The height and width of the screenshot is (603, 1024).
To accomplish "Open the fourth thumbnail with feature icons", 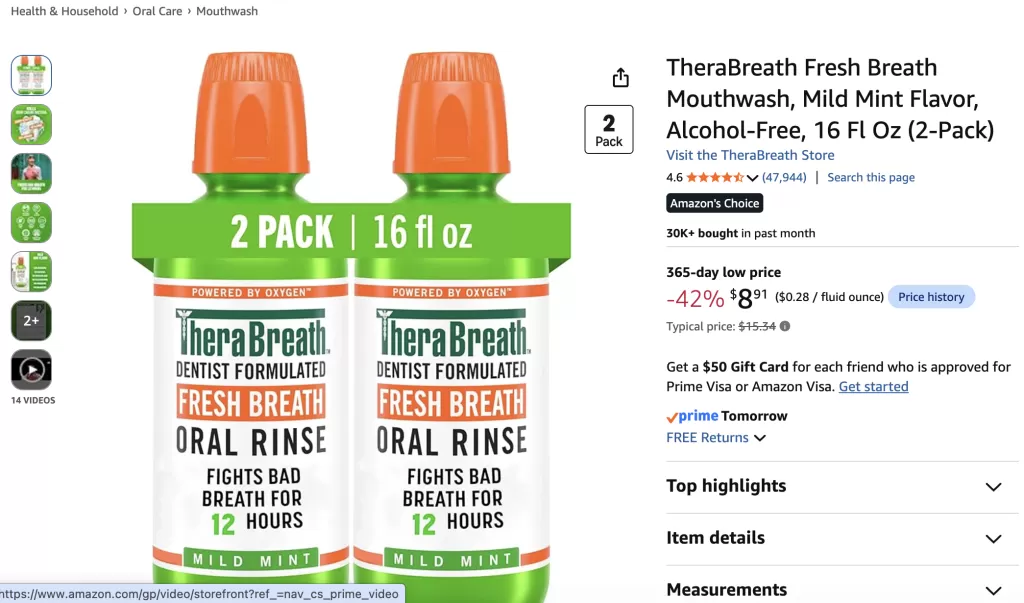I will [31, 222].
